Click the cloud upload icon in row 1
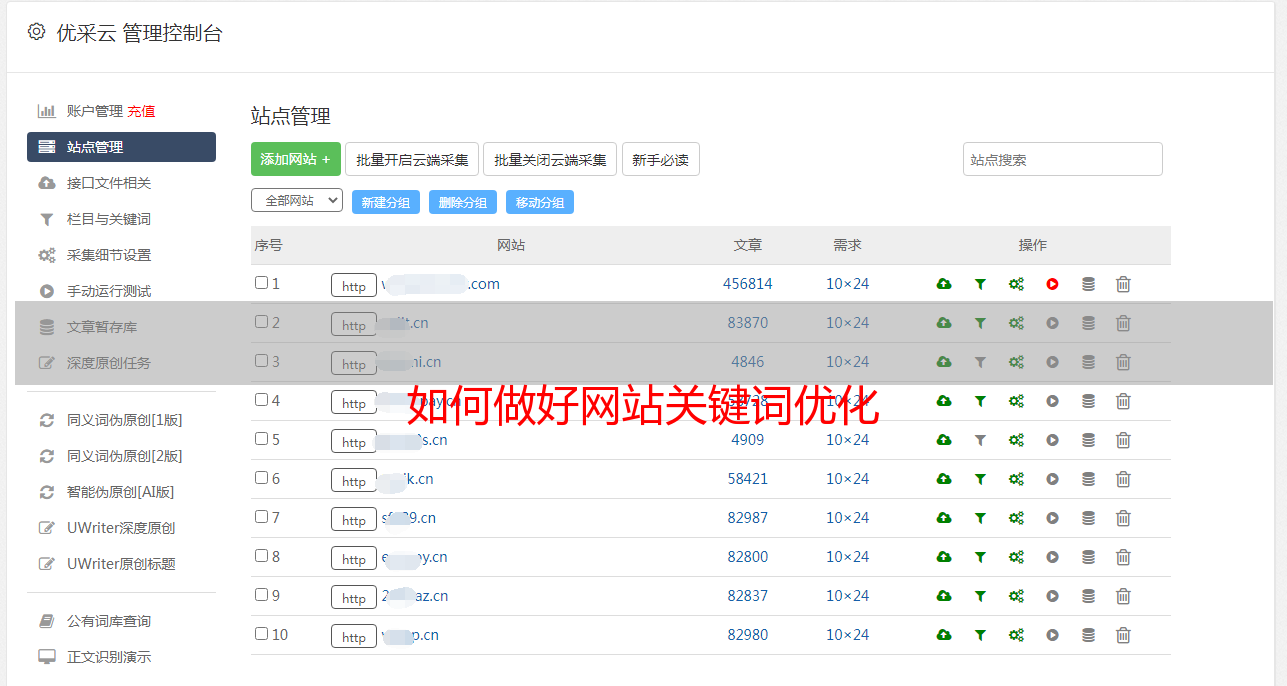Viewport: 1287px width, 686px height. pos(944,284)
